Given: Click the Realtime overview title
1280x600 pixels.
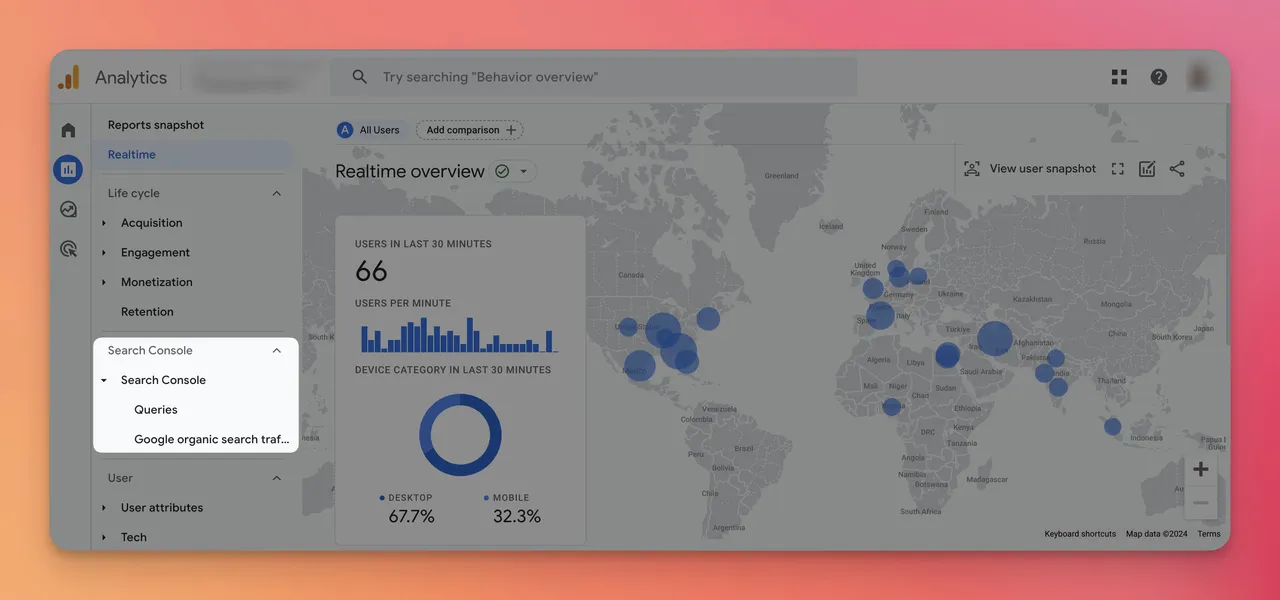Looking at the screenshot, I should [410, 171].
